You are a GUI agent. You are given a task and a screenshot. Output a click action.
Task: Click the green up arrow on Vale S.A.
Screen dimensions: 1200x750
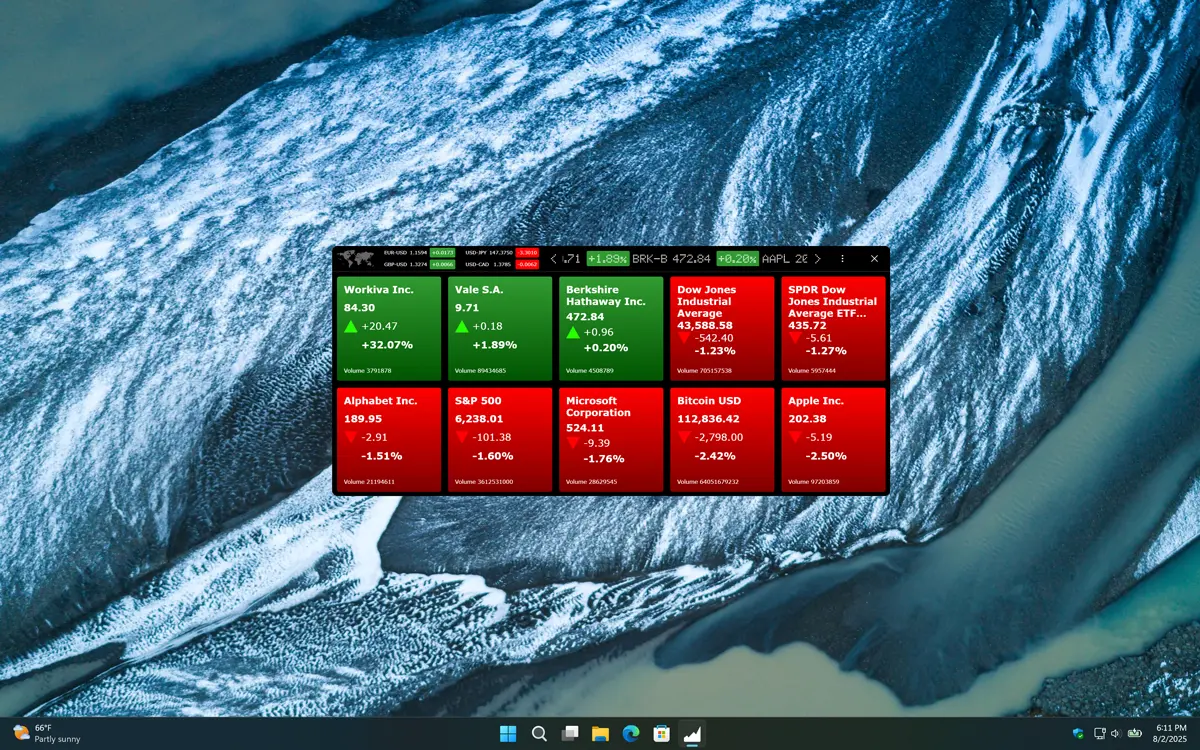pyautogui.click(x=462, y=326)
